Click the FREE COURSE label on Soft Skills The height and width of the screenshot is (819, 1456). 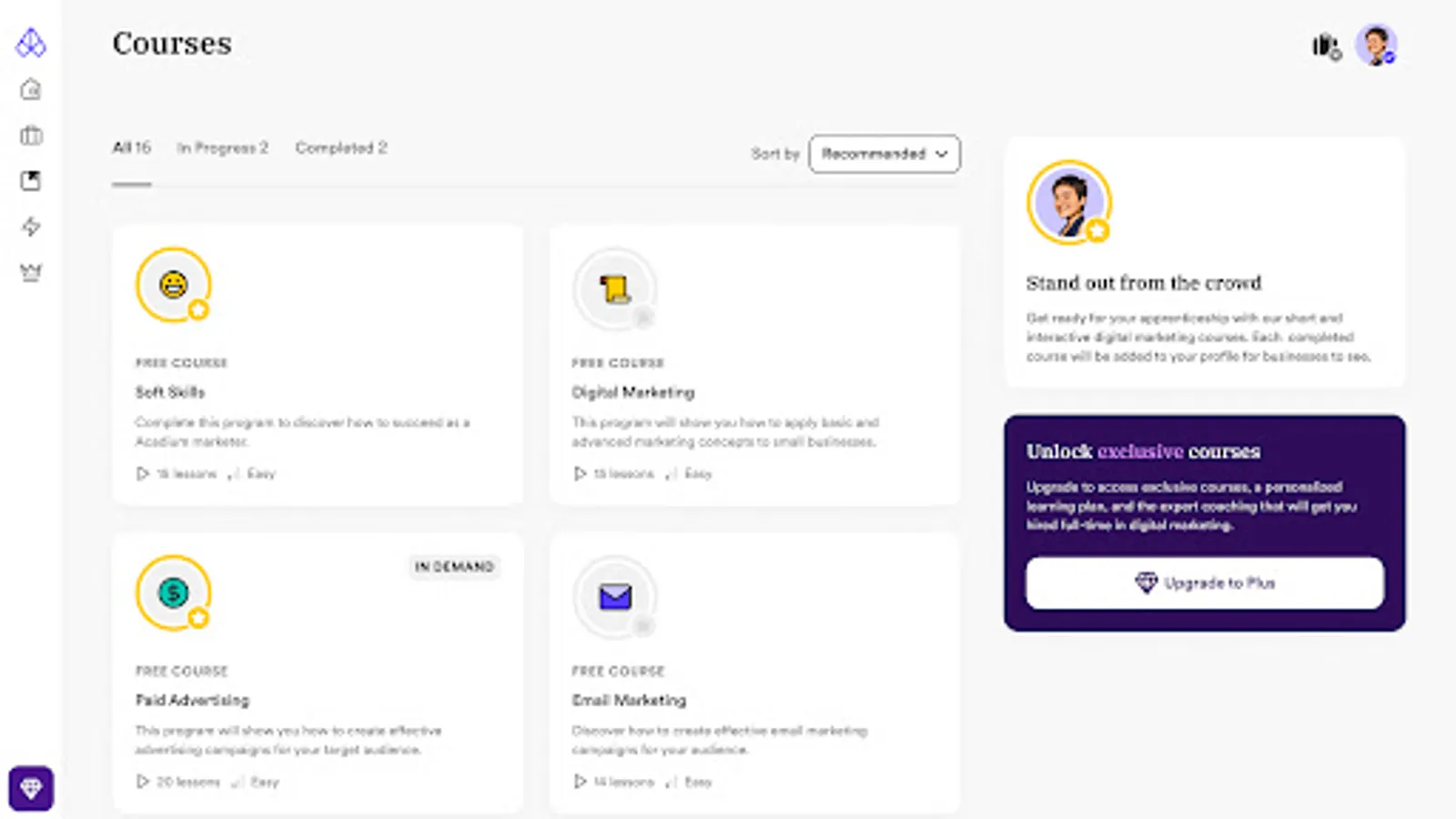click(181, 362)
